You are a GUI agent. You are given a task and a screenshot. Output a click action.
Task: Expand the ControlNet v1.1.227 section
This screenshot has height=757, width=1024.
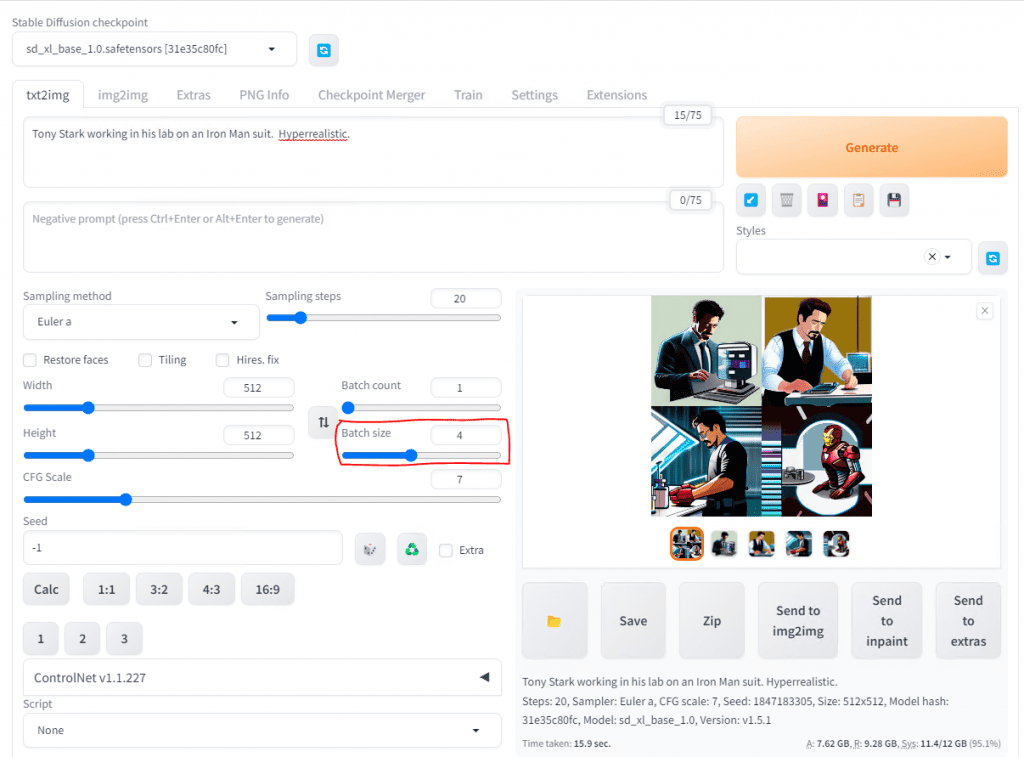click(262, 677)
